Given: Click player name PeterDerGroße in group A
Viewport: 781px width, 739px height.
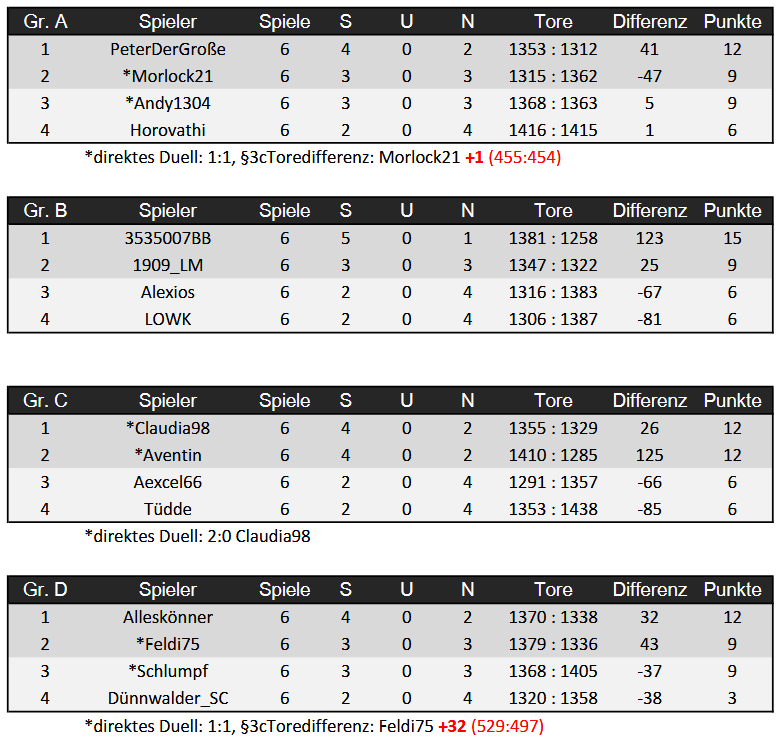Looking at the screenshot, I should pyautogui.click(x=168, y=49).
